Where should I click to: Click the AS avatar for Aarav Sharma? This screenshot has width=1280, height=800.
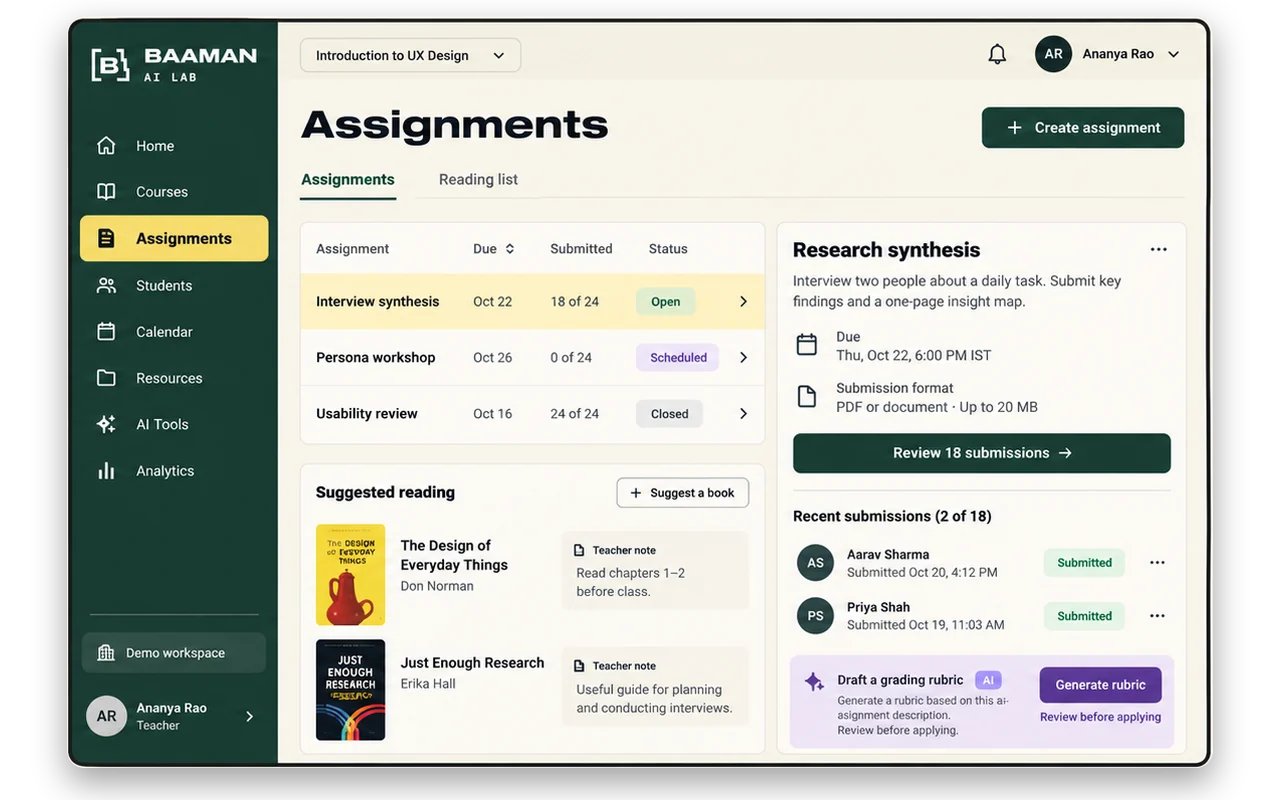point(815,563)
